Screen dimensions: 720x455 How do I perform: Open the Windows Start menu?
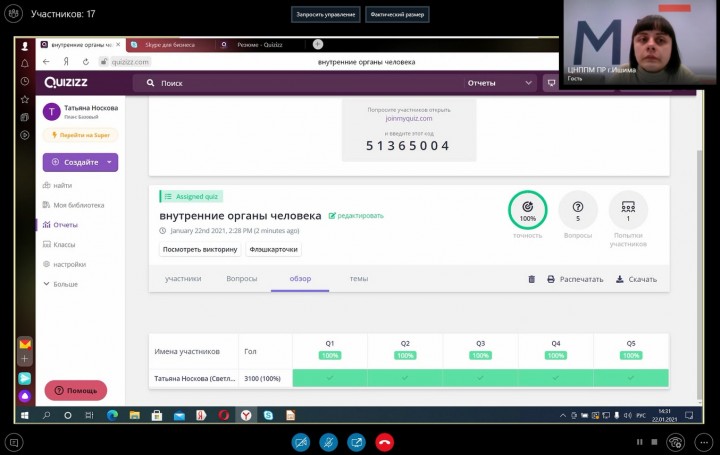[23, 415]
